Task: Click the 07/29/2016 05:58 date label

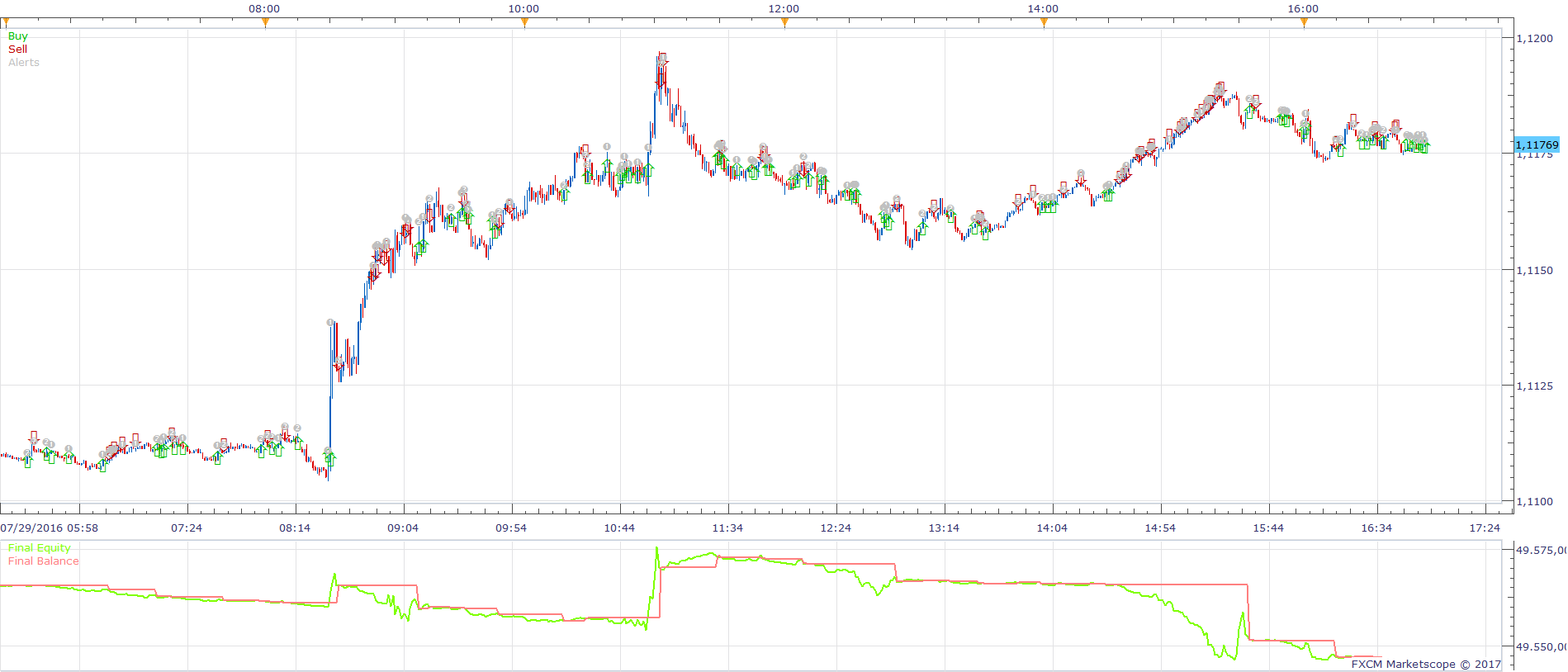Action: tap(50, 528)
